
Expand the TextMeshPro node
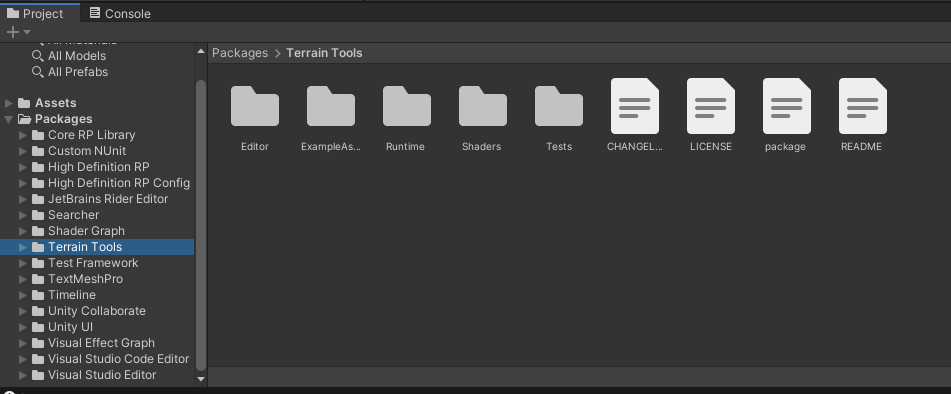22,279
